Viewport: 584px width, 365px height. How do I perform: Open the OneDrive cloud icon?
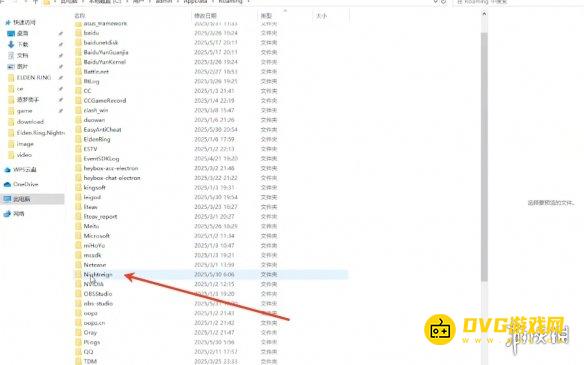click(7, 184)
